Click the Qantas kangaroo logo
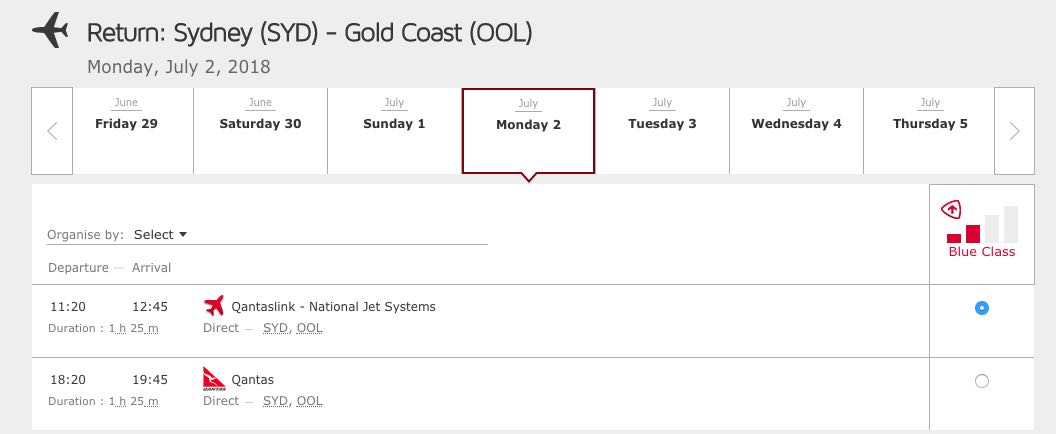The width and height of the screenshot is (1056, 434). click(x=213, y=379)
